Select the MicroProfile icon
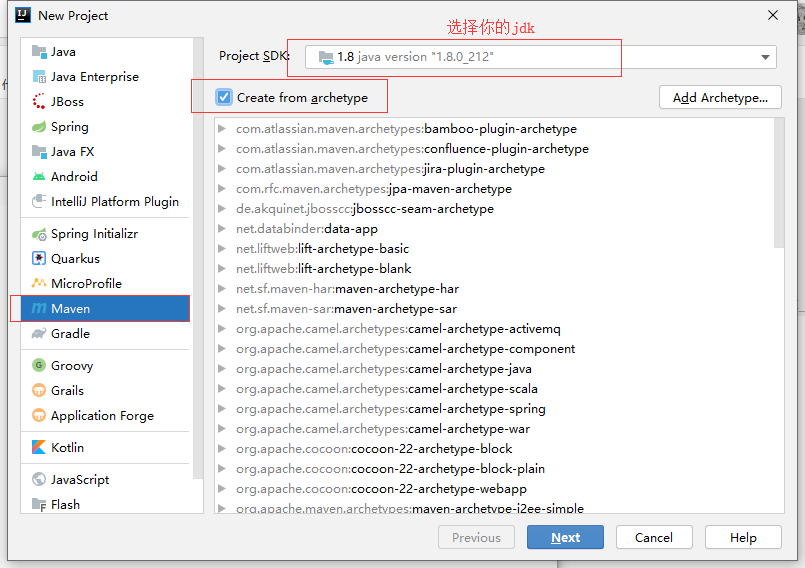Viewport: 805px width, 568px height. [x=39, y=283]
